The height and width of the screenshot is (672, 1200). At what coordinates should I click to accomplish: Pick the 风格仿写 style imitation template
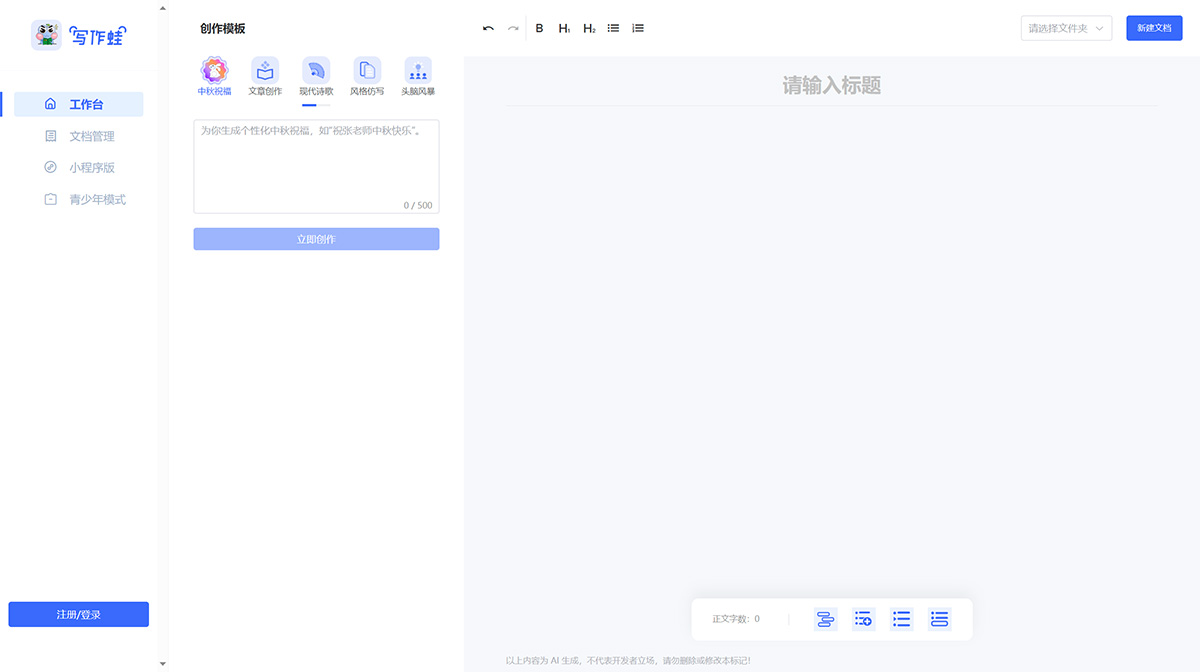coord(367,72)
